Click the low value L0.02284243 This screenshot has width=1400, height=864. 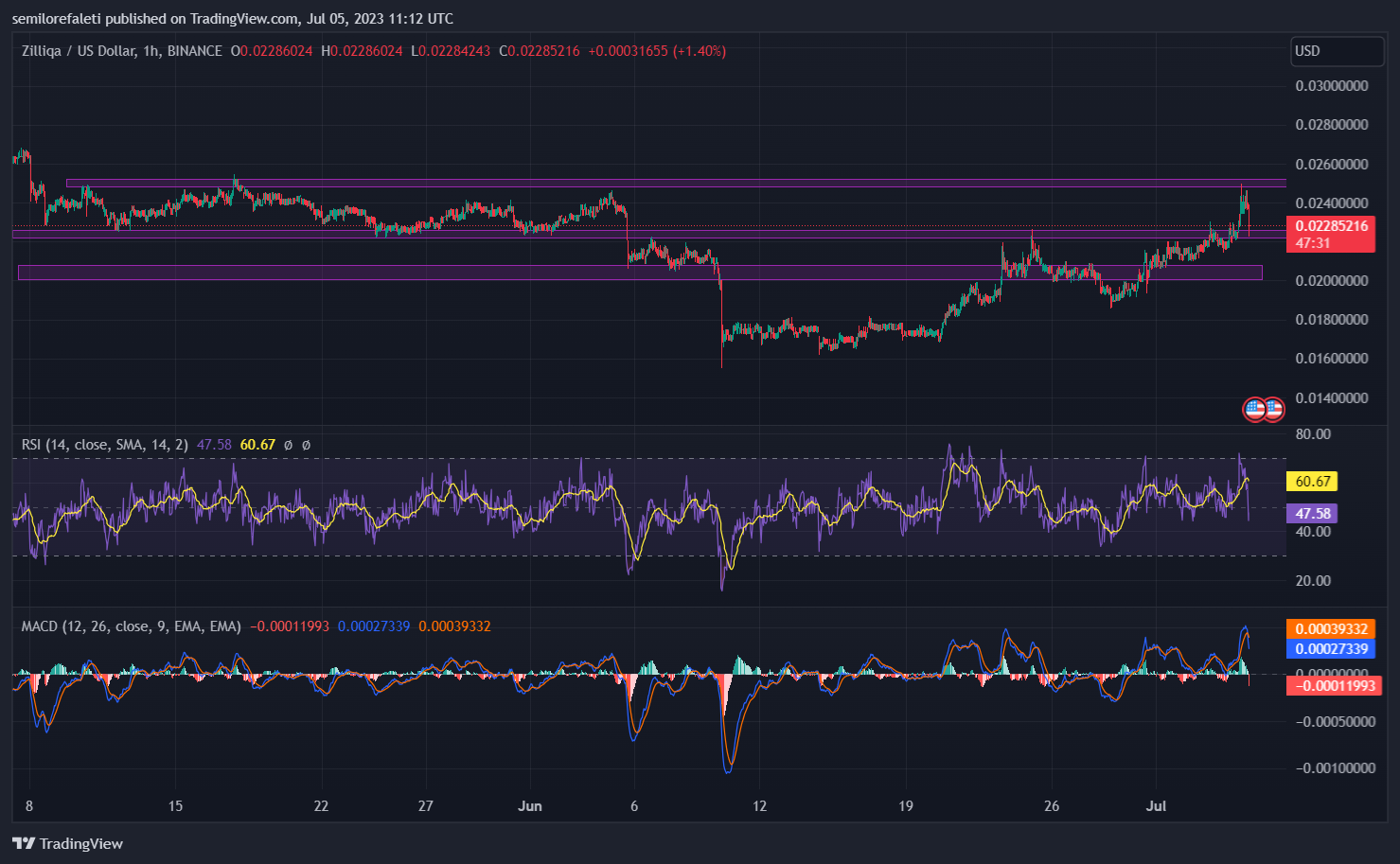(451, 51)
